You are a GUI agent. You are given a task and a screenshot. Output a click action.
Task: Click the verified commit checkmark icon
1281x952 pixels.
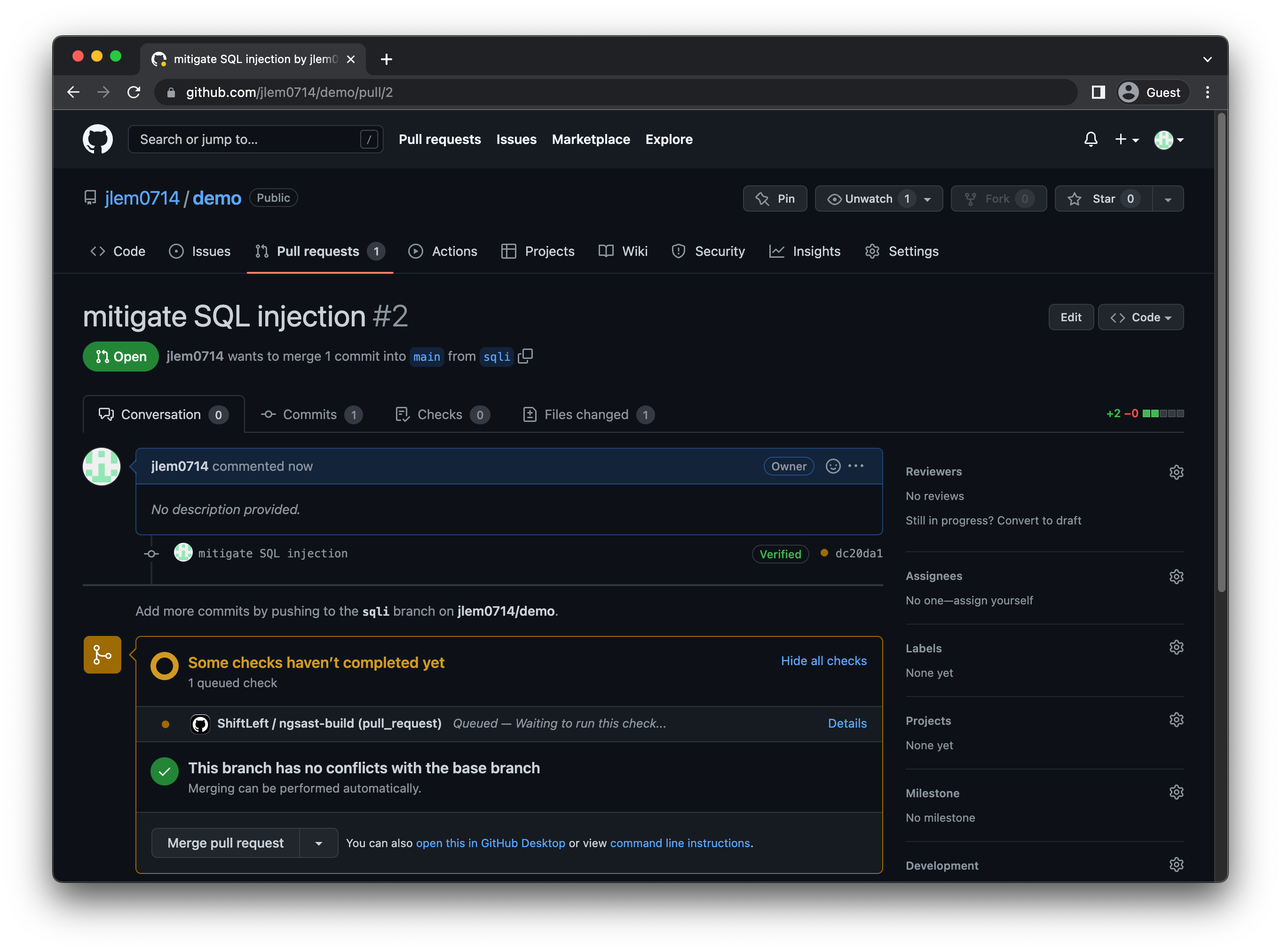pos(780,553)
